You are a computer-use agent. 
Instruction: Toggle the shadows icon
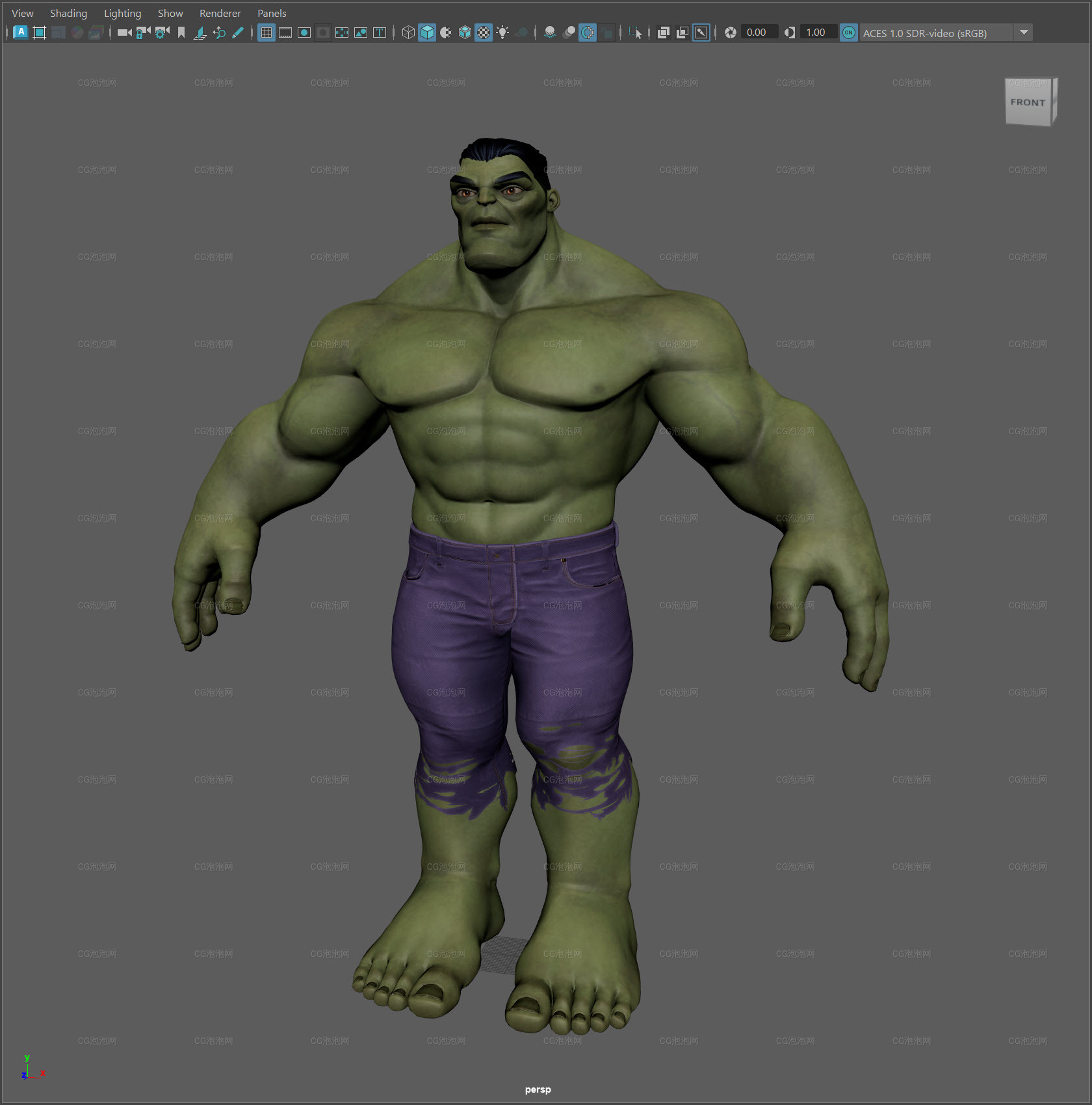click(x=521, y=32)
